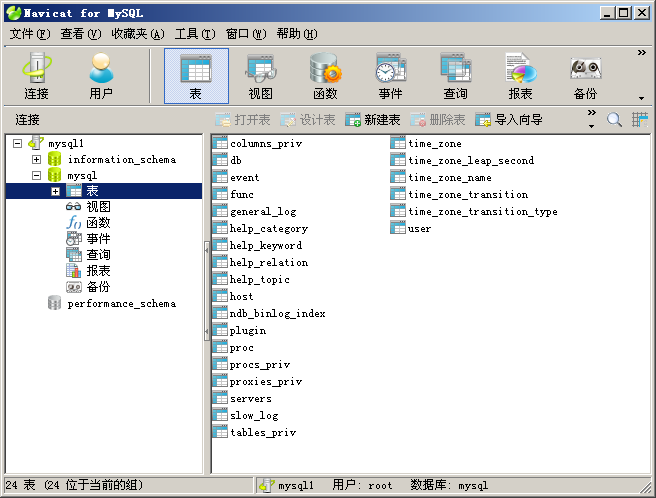Select the host table

click(x=233, y=296)
